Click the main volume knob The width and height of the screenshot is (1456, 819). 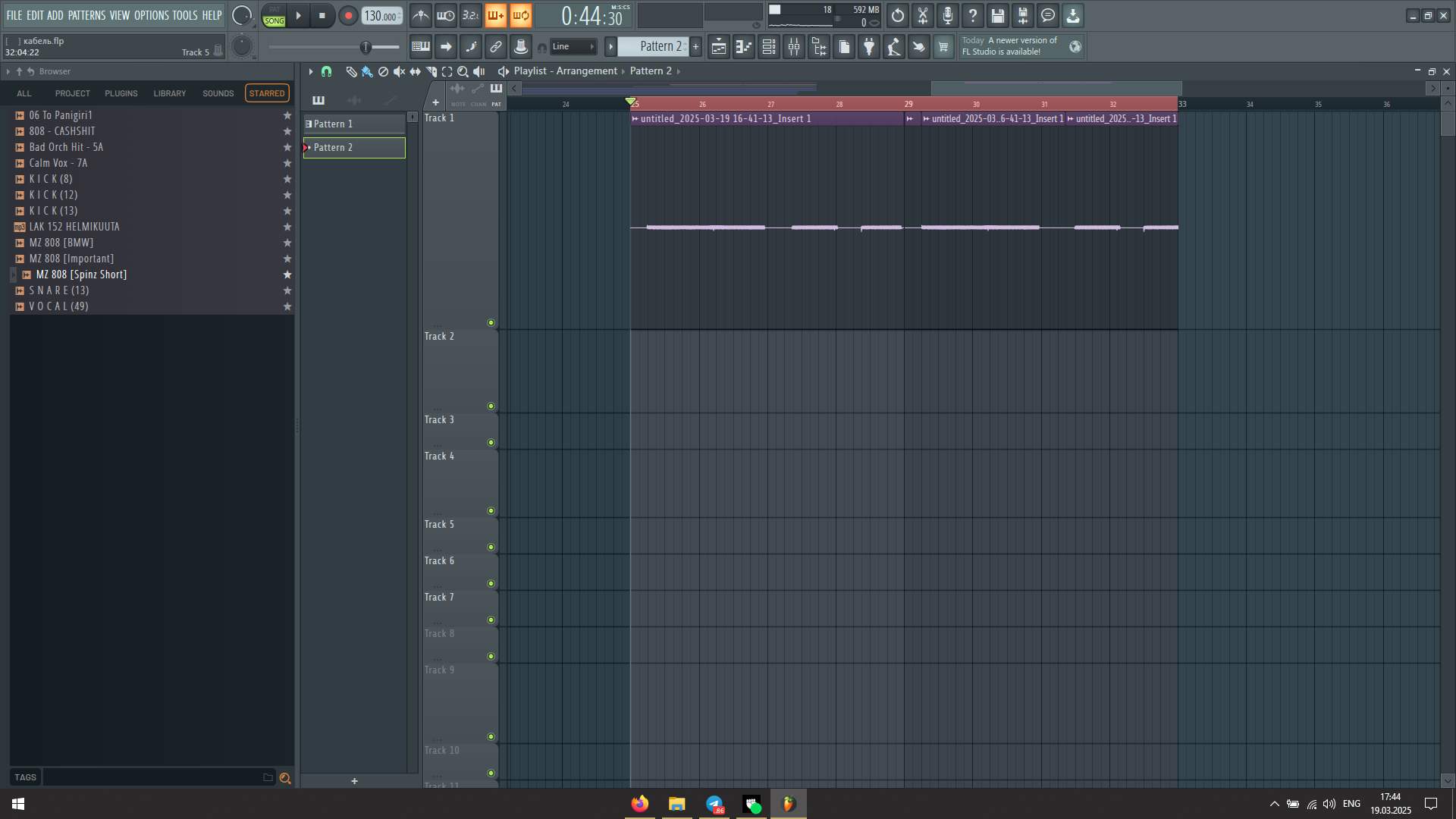242,15
